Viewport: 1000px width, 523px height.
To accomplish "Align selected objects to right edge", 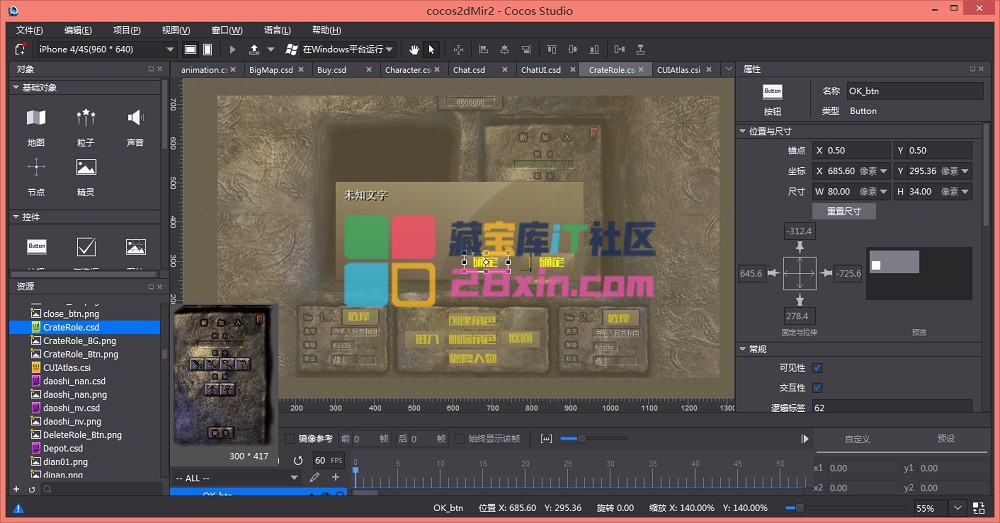I will (x=526, y=49).
